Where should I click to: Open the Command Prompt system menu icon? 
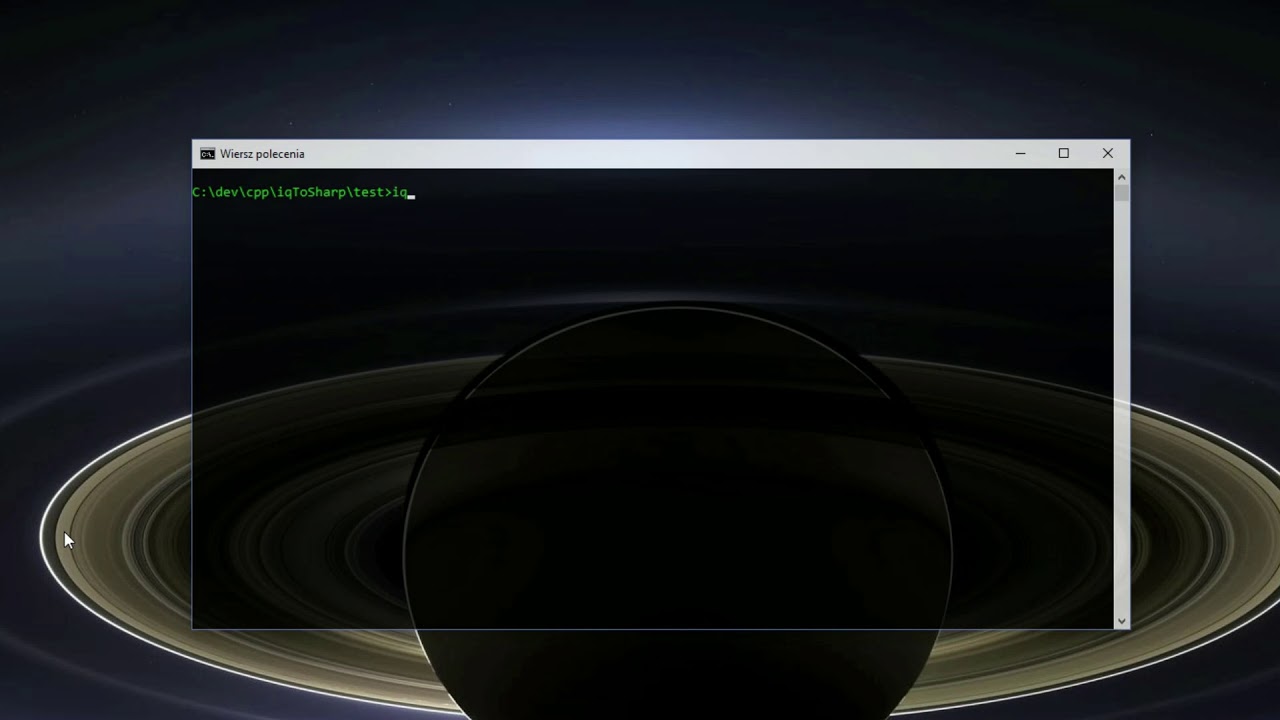[x=207, y=154]
